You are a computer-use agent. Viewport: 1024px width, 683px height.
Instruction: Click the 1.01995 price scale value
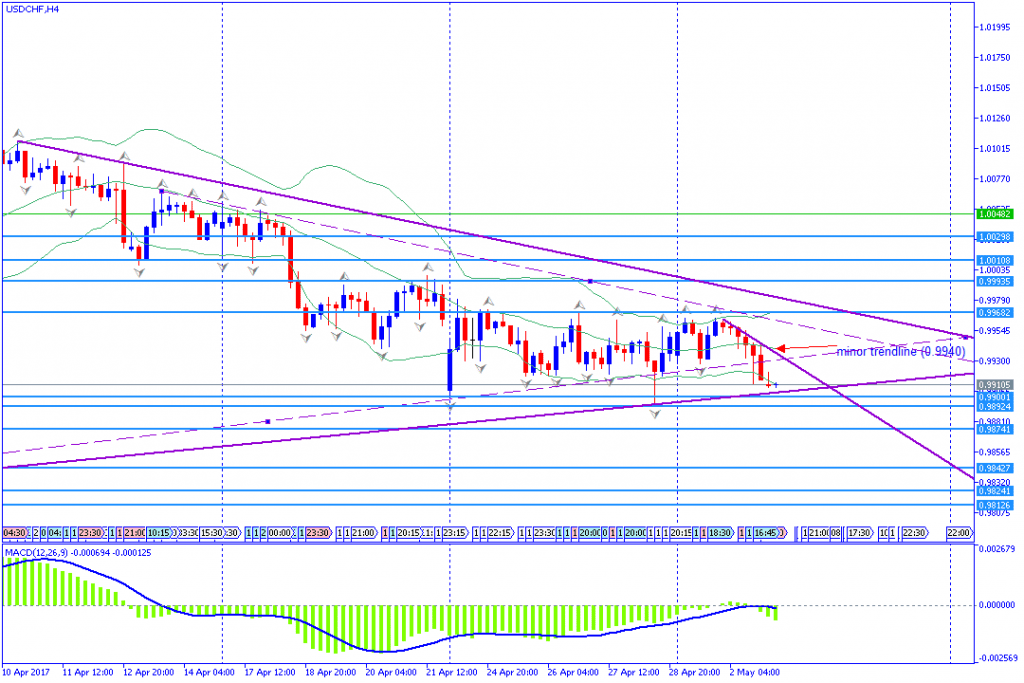[x=994, y=27]
